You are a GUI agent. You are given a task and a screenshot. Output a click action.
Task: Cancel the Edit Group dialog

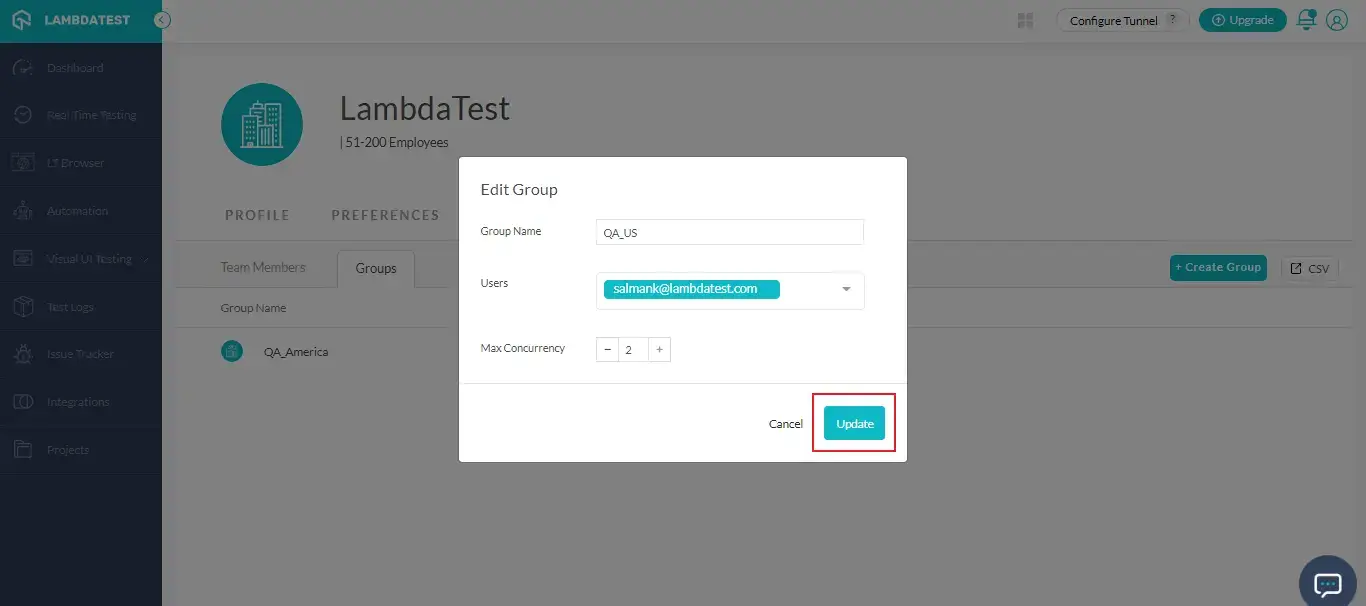785,424
